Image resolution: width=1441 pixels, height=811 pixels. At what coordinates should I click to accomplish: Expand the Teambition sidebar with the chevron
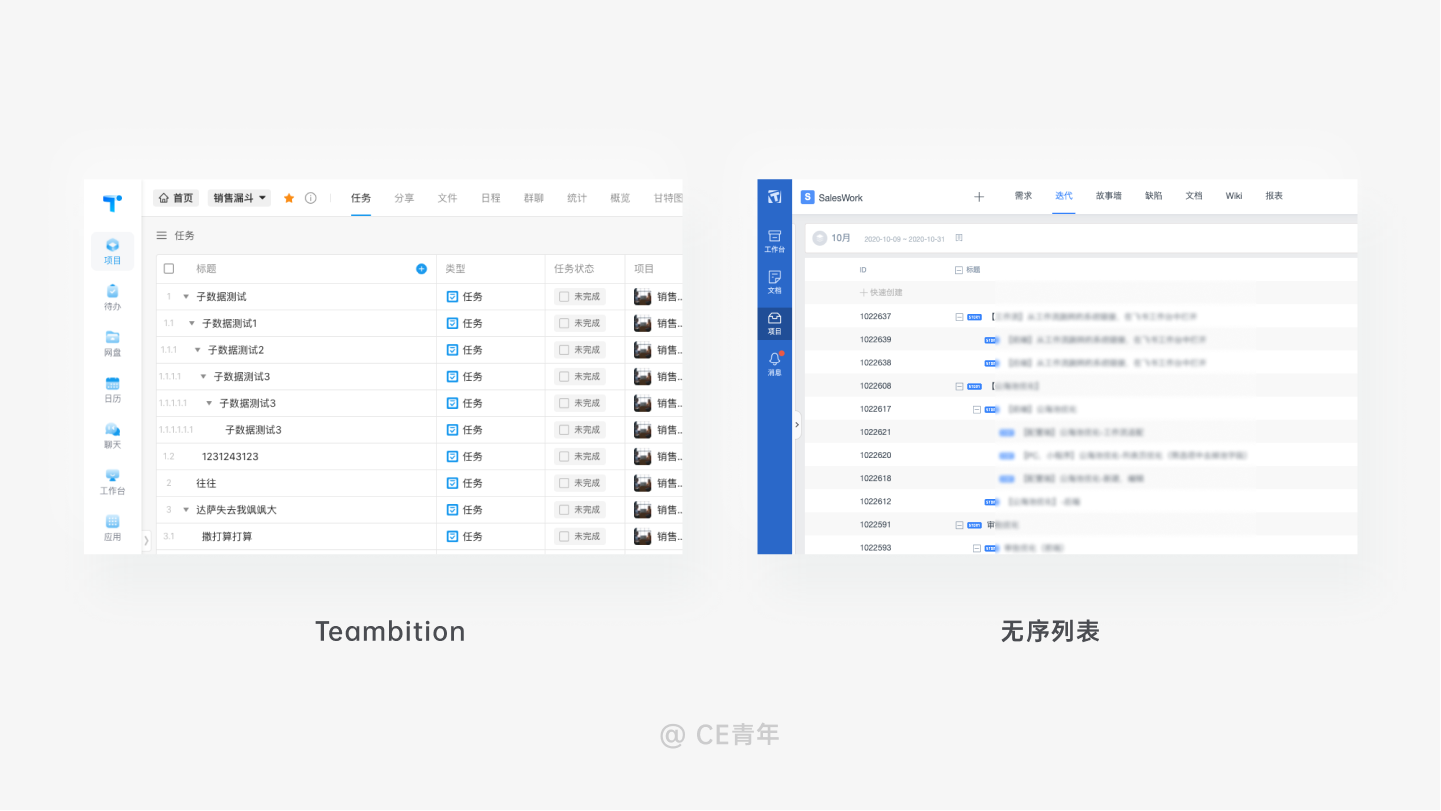click(146, 540)
